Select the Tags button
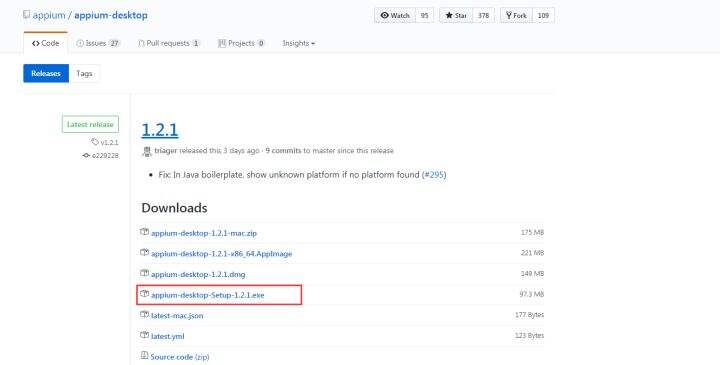 point(84,73)
